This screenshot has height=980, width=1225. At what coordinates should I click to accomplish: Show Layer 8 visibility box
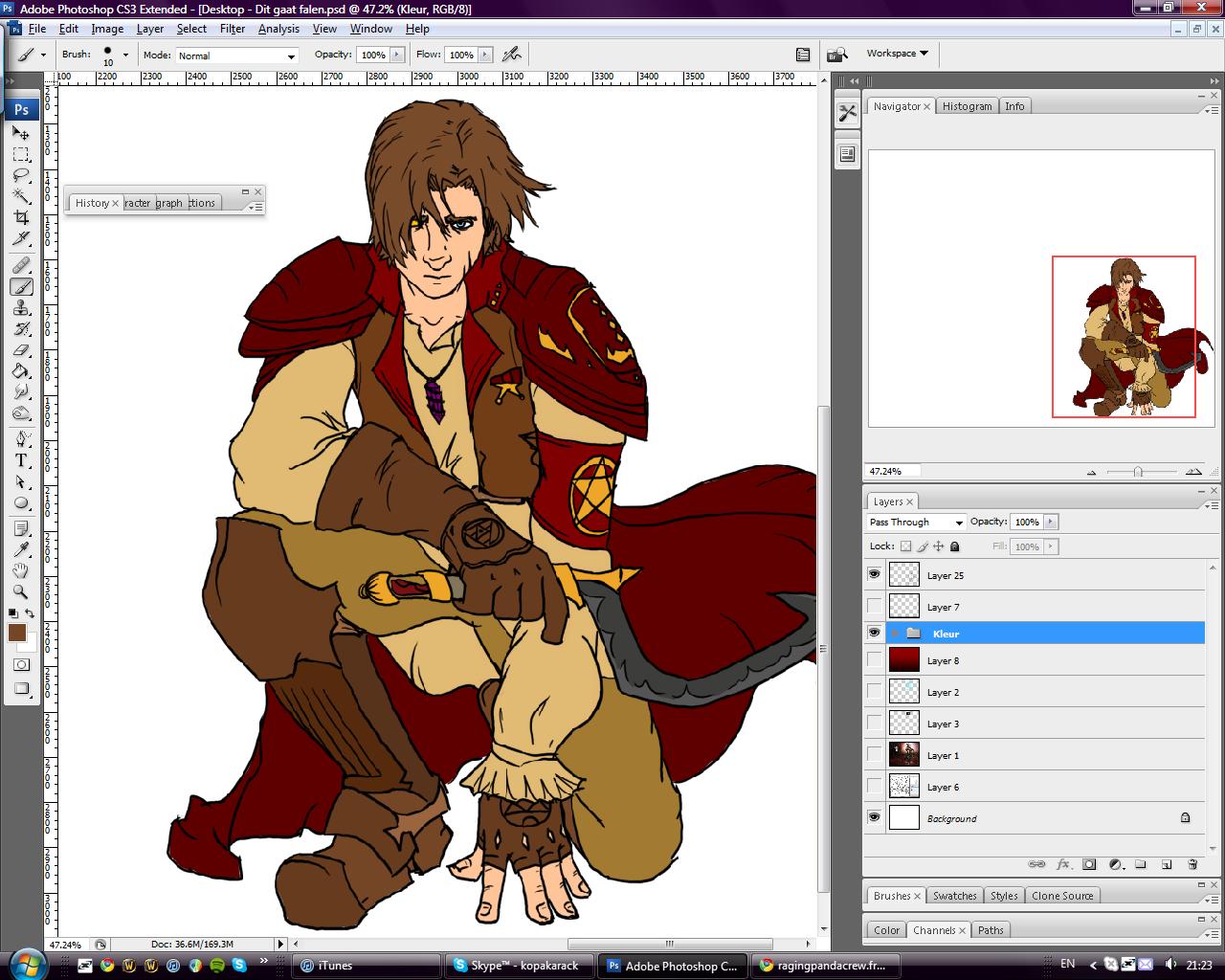(x=874, y=659)
